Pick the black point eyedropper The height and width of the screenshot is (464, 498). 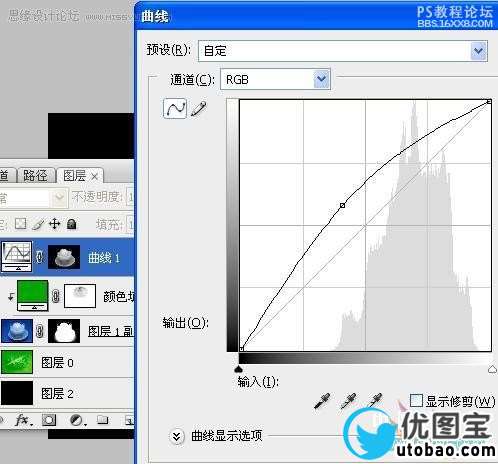[322, 401]
